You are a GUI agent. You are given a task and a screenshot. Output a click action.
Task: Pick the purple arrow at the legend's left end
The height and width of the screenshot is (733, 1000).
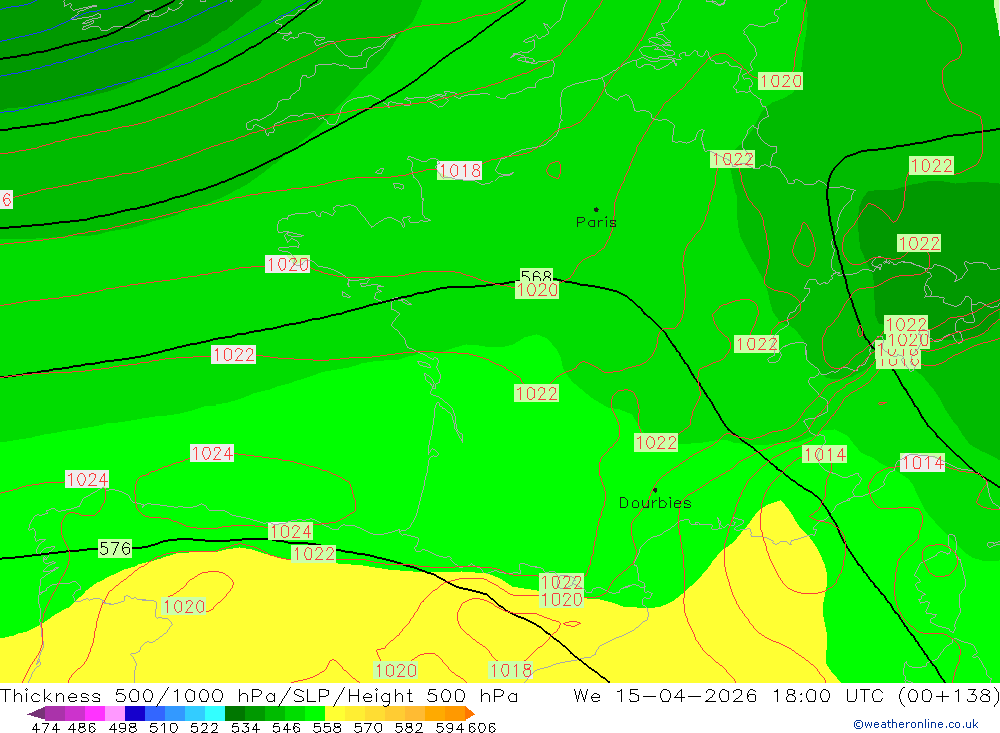point(36,713)
